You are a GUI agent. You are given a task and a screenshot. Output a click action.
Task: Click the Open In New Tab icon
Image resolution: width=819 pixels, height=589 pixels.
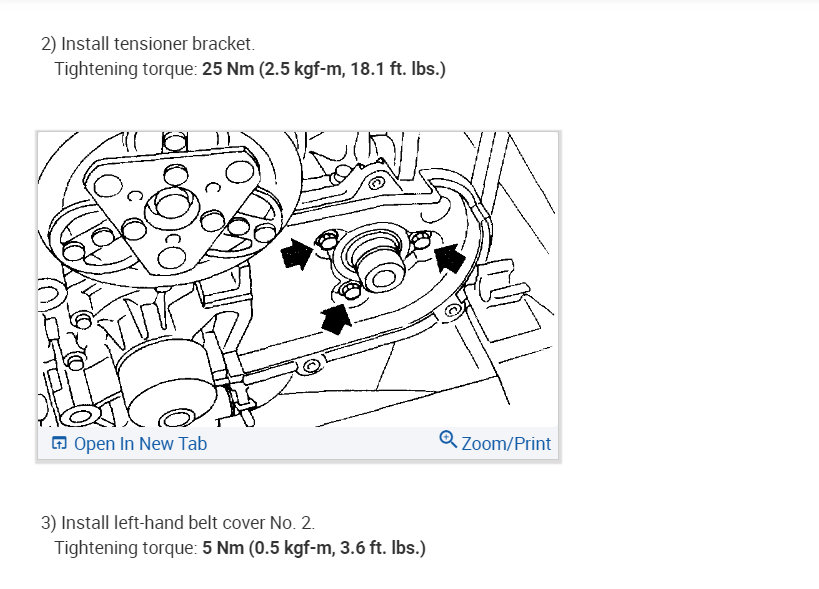tap(59, 443)
